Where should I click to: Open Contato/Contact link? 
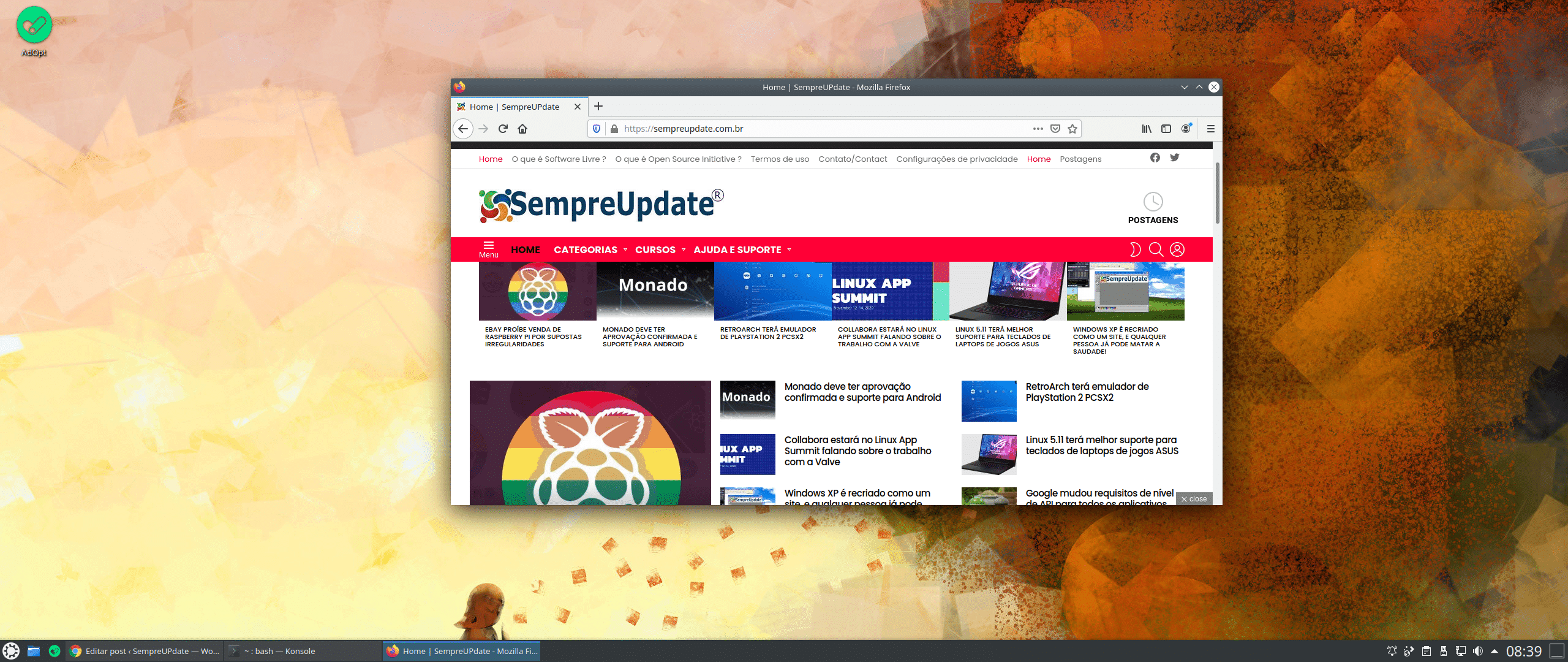(x=853, y=159)
